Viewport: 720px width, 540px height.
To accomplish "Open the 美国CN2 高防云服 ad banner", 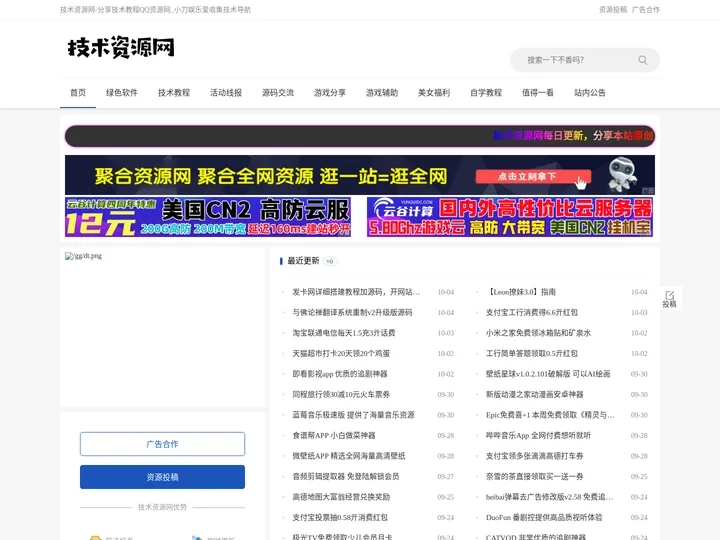I will (x=208, y=217).
